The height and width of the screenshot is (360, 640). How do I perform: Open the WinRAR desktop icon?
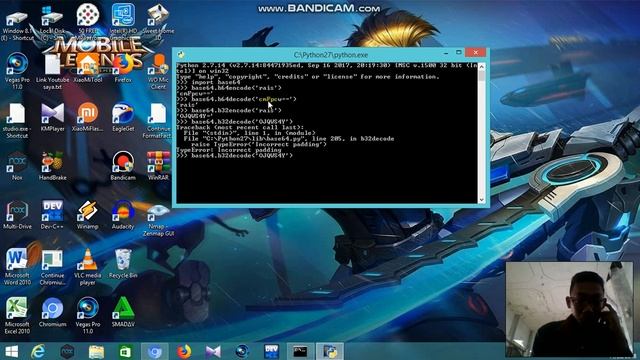(x=158, y=167)
